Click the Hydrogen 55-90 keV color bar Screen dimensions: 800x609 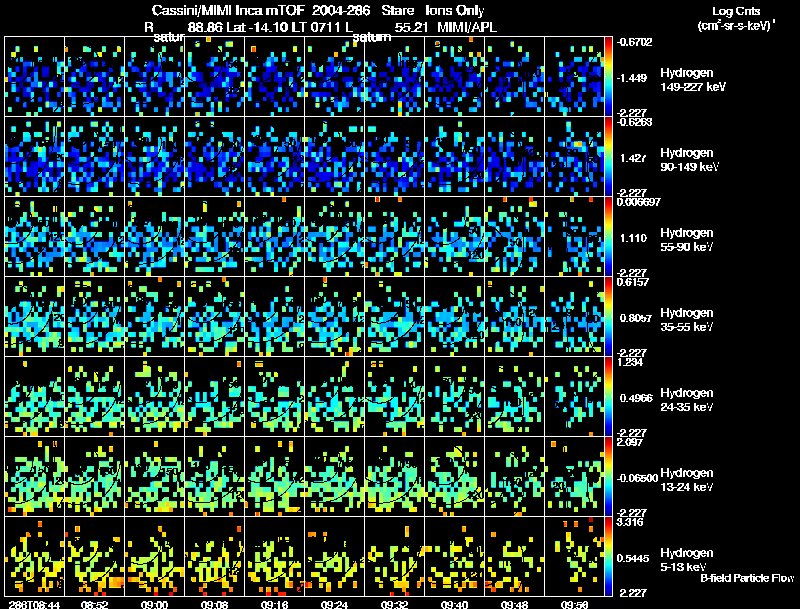[608, 237]
